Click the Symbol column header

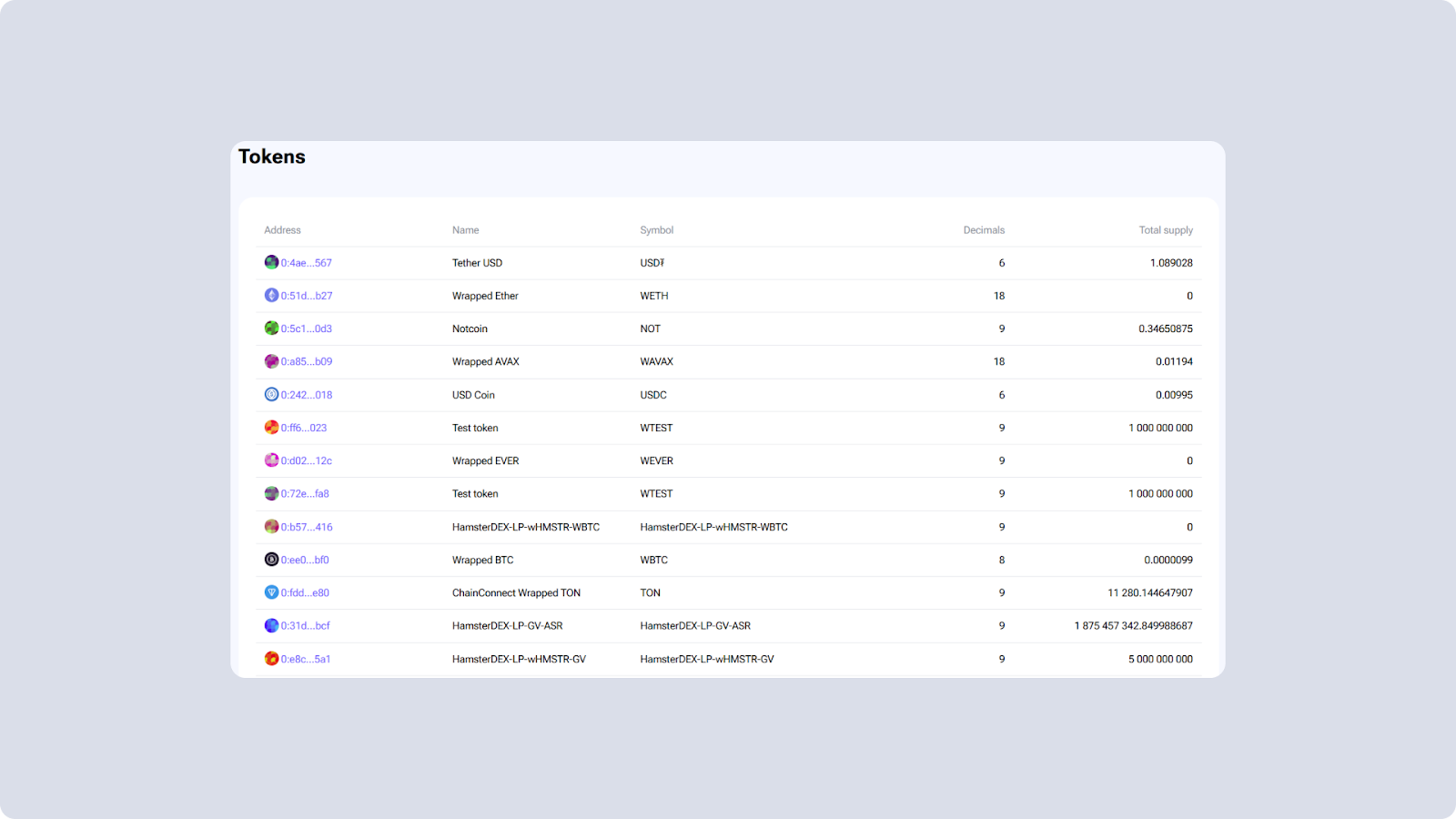656,230
